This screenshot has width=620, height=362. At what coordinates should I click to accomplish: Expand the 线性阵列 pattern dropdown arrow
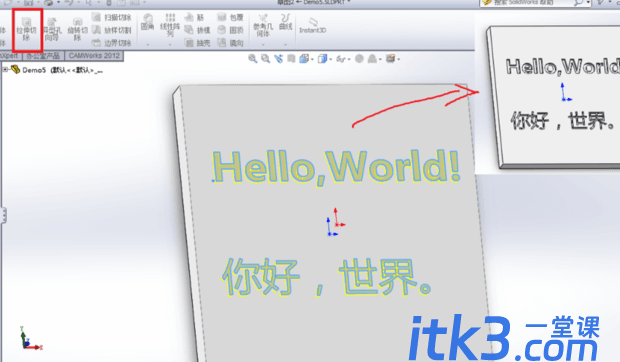coord(170,45)
